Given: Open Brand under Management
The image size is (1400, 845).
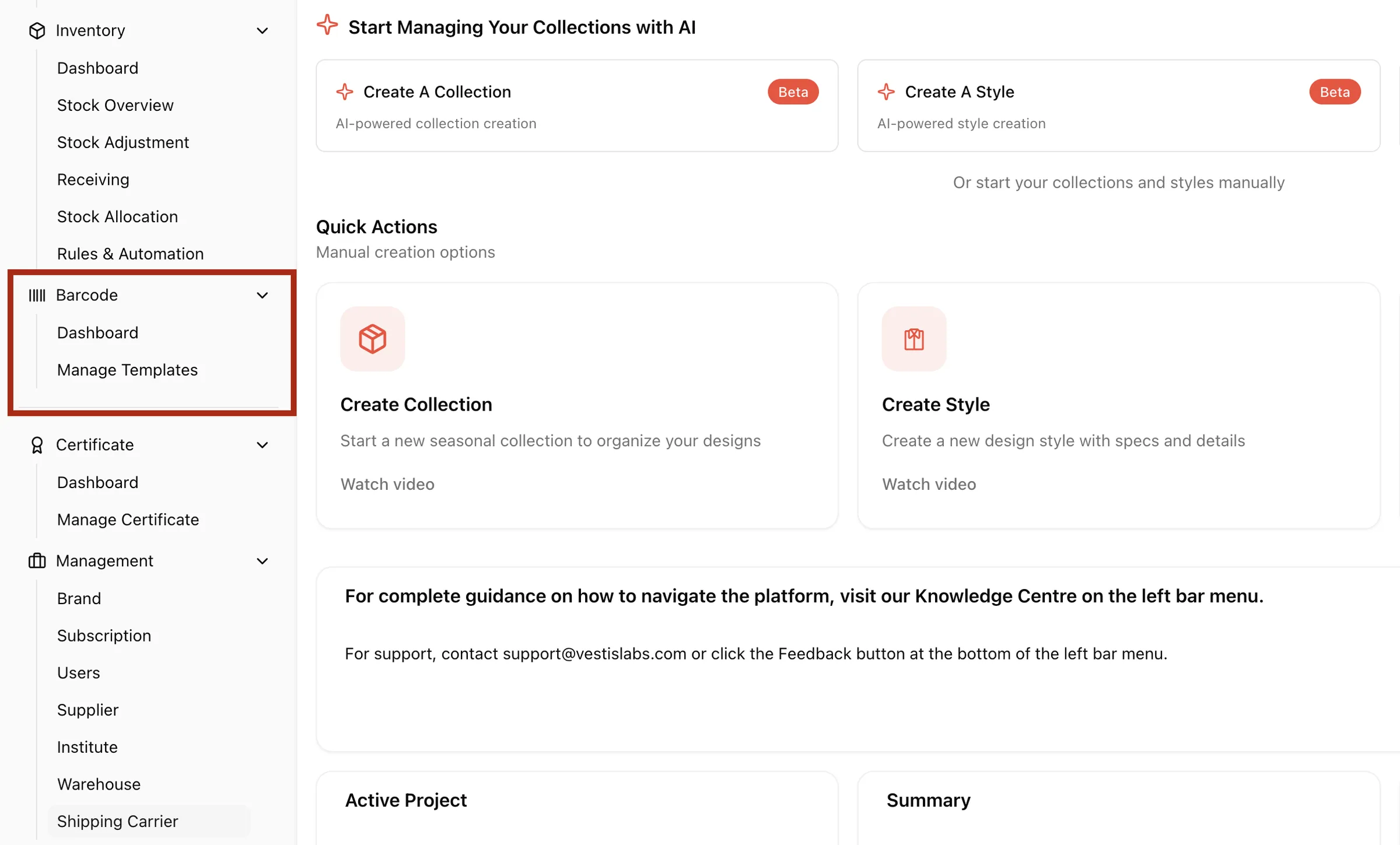Looking at the screenshot, I should (x=79, y=598).
